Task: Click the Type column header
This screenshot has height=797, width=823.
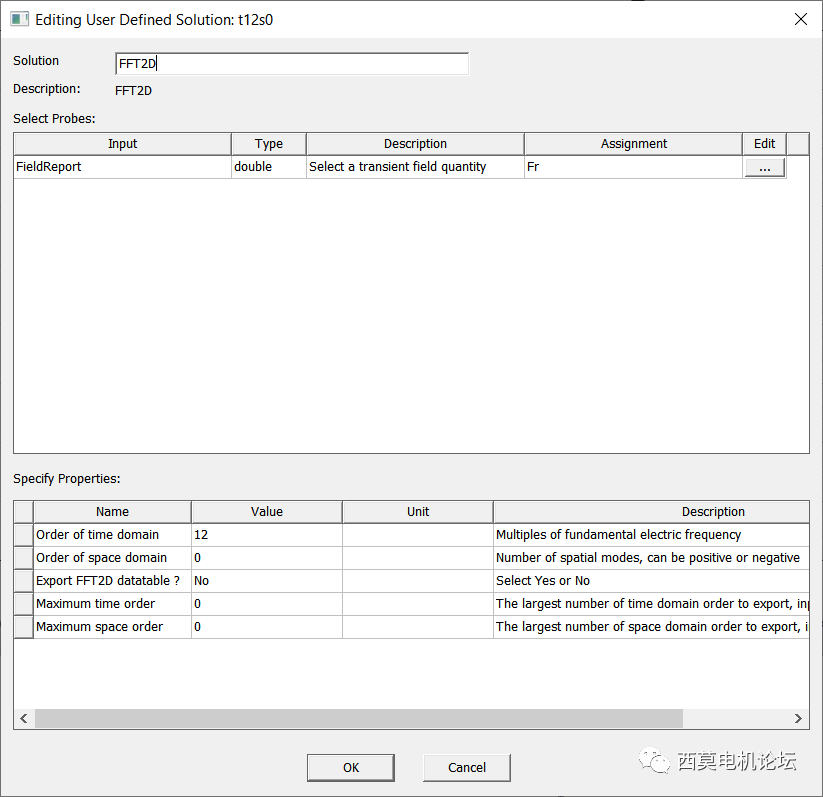Action: pyautogui.click(x=268, y=143)
